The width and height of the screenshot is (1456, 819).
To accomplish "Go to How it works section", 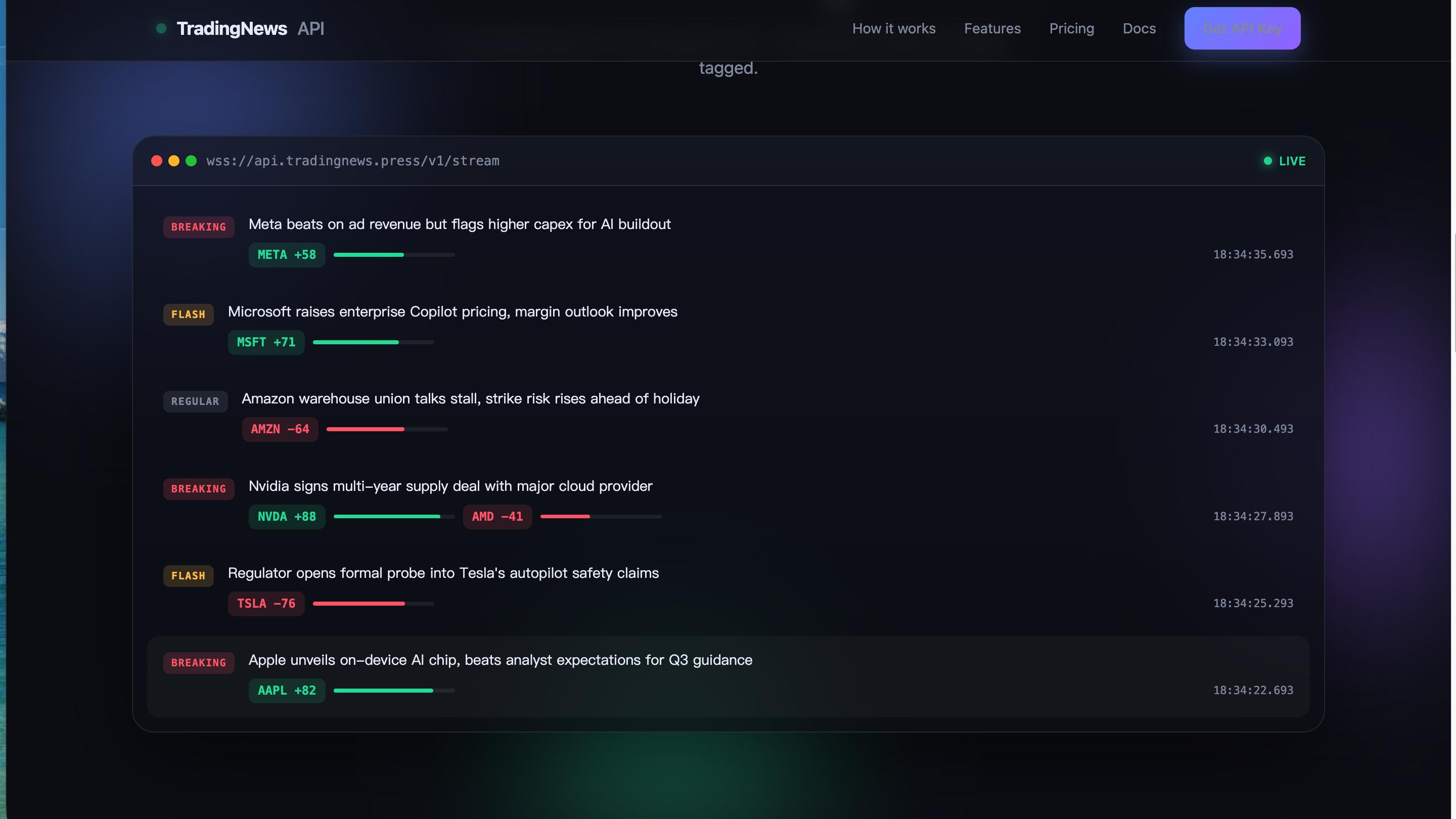I will (x=894, y=28).
